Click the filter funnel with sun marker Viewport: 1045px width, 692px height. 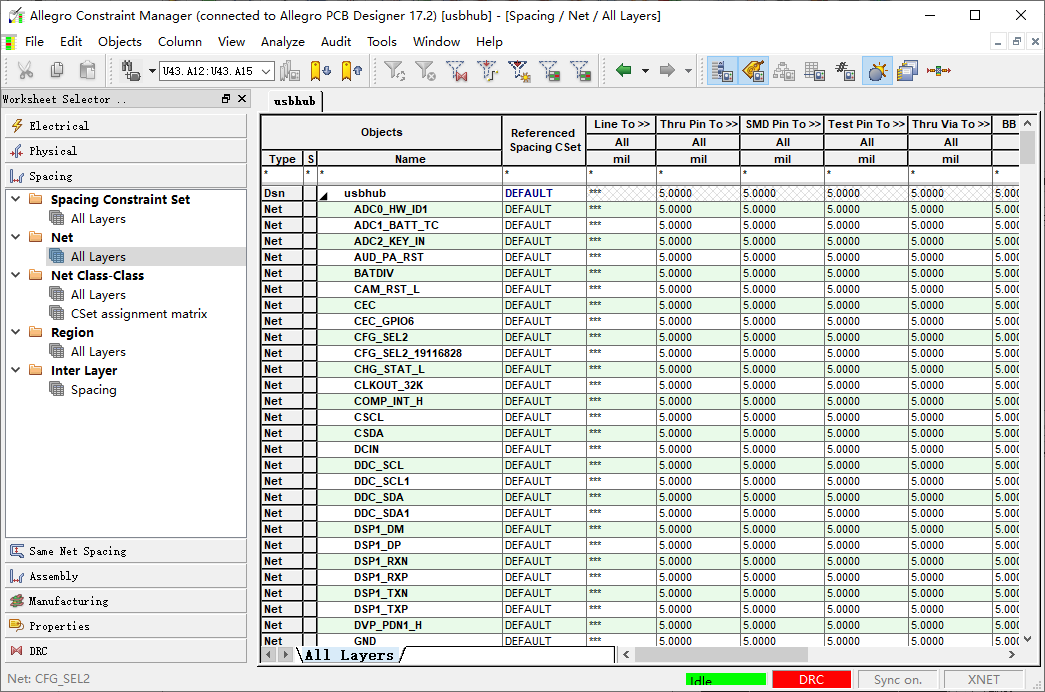coord(519,70)
